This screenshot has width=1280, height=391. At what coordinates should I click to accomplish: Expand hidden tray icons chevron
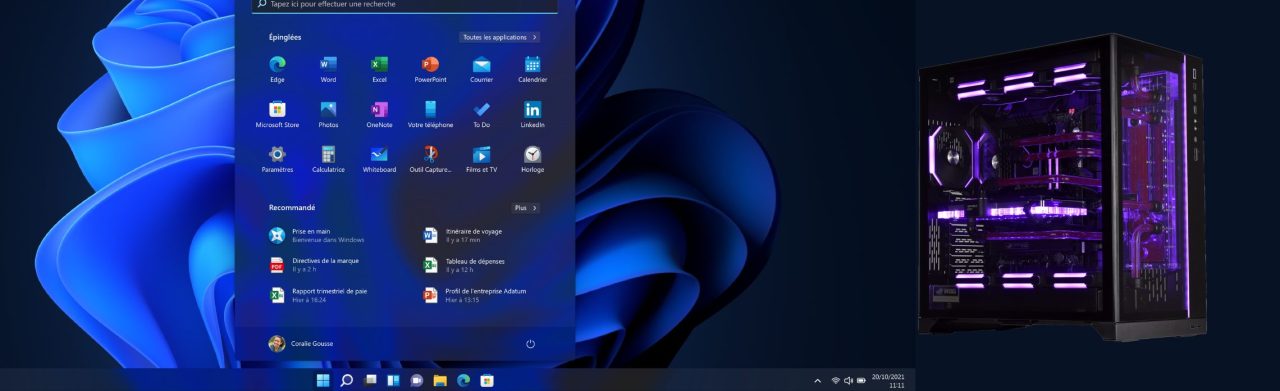click(817, 381)
